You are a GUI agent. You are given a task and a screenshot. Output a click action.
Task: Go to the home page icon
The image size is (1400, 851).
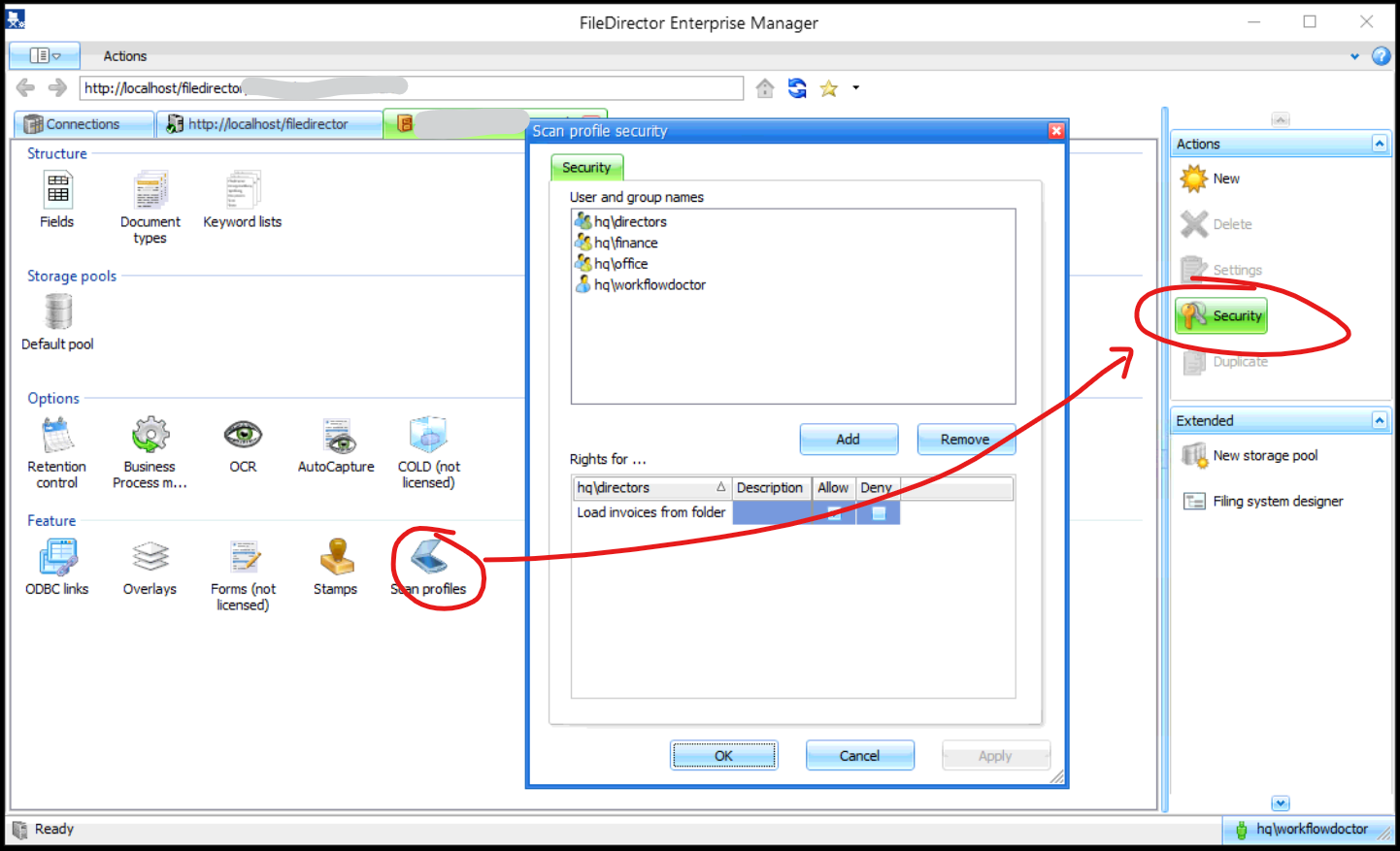765,88
